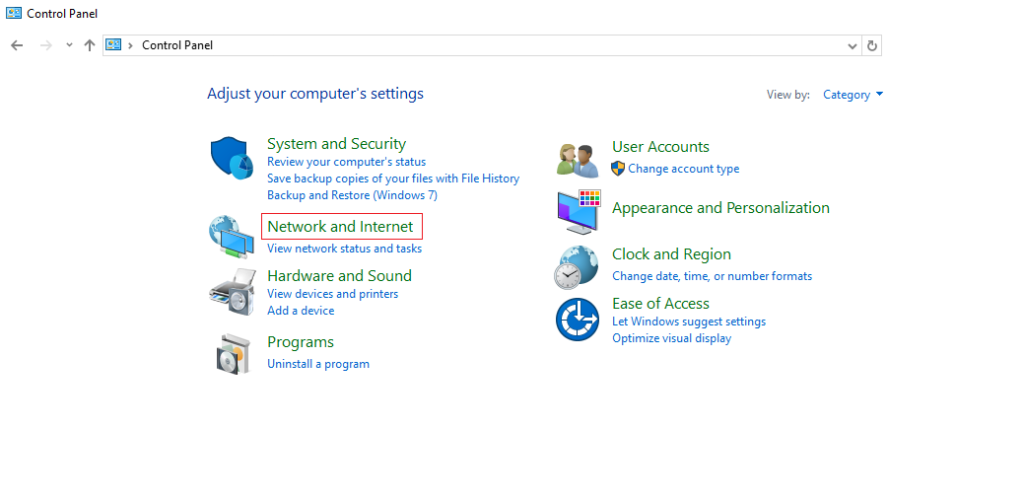The image size is (1024, 501).
Task: Expand the address bar history dropdown
Action: pyautogui.click(x=852, y=46)
